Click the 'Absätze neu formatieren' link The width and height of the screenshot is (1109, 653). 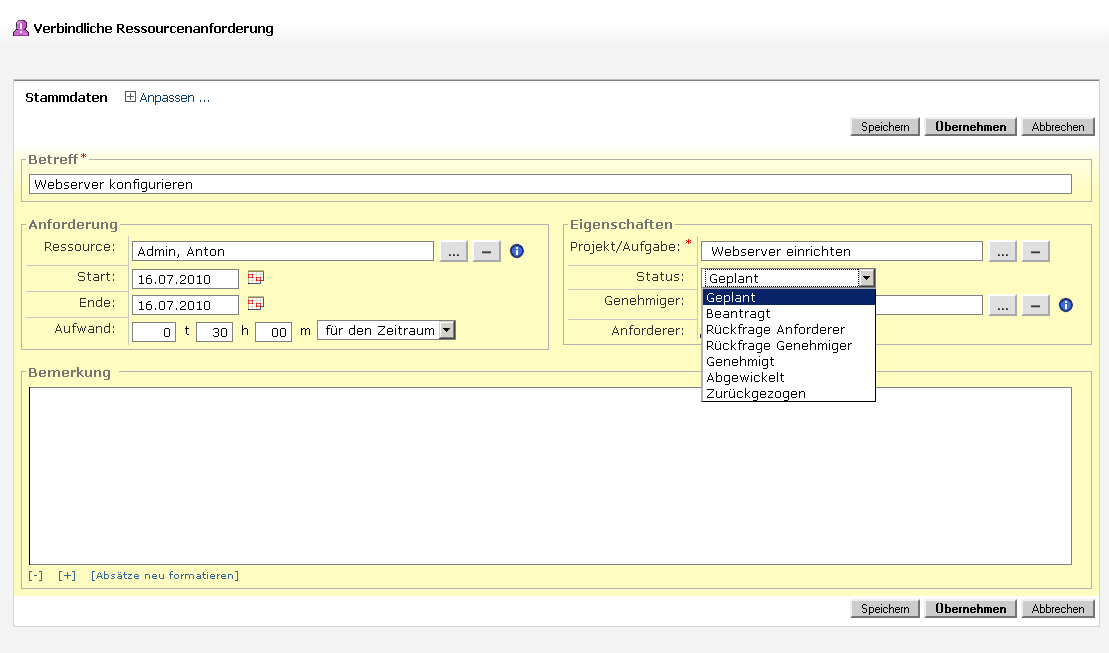tap(165, 575)
